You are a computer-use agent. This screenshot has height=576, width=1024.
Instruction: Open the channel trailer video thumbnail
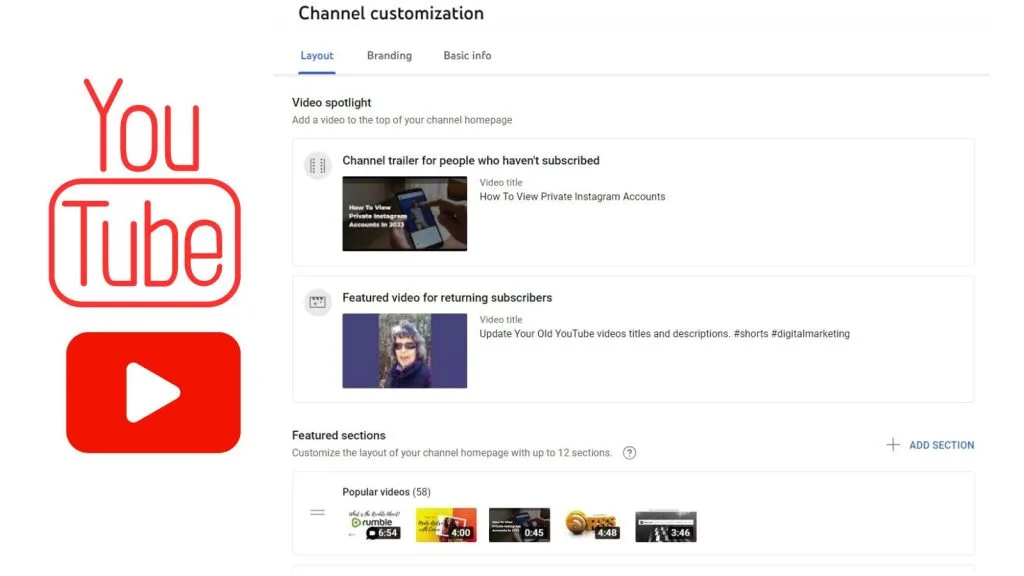[x=404, y=213]
